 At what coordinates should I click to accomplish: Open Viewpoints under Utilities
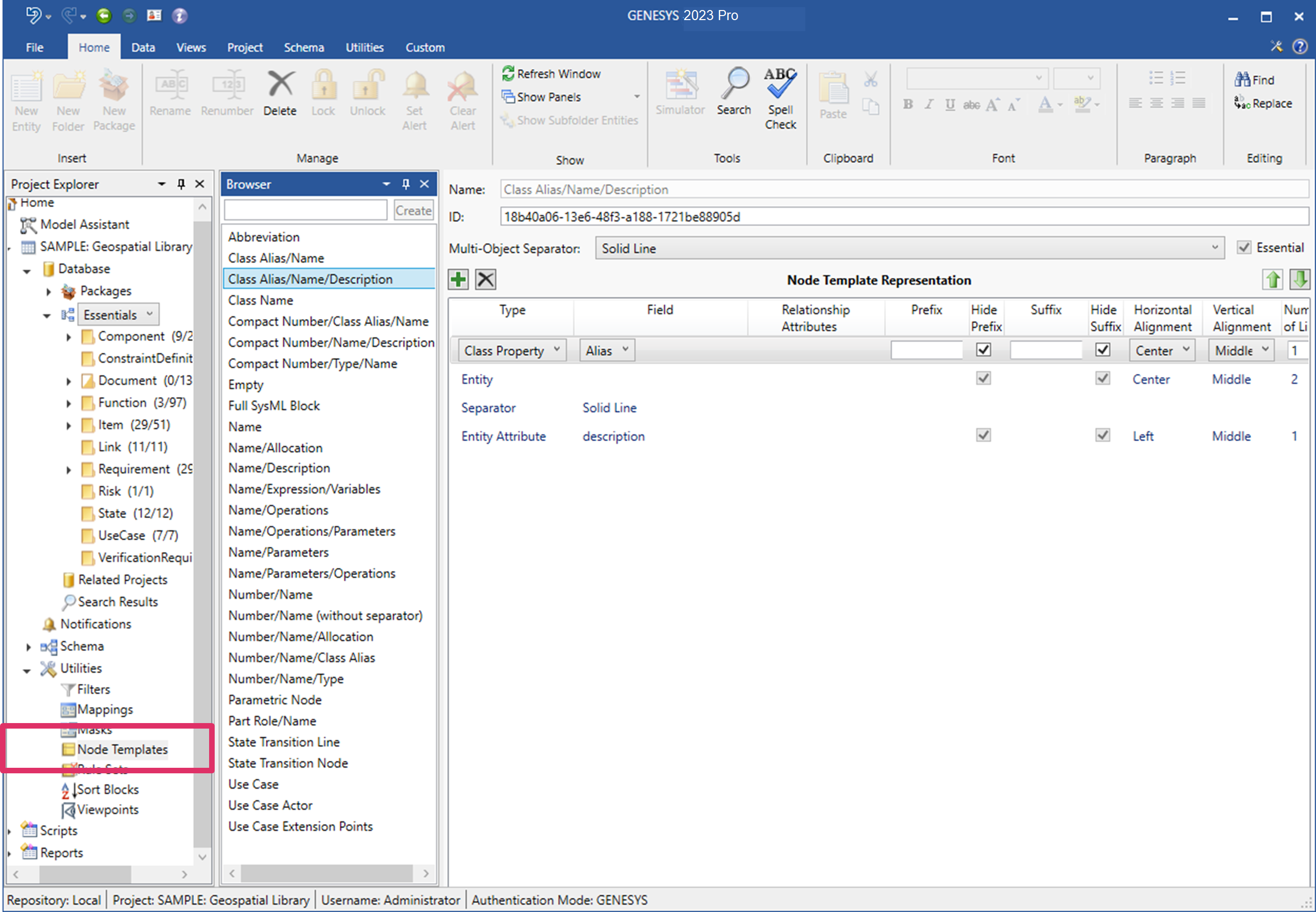coord(108,809)
